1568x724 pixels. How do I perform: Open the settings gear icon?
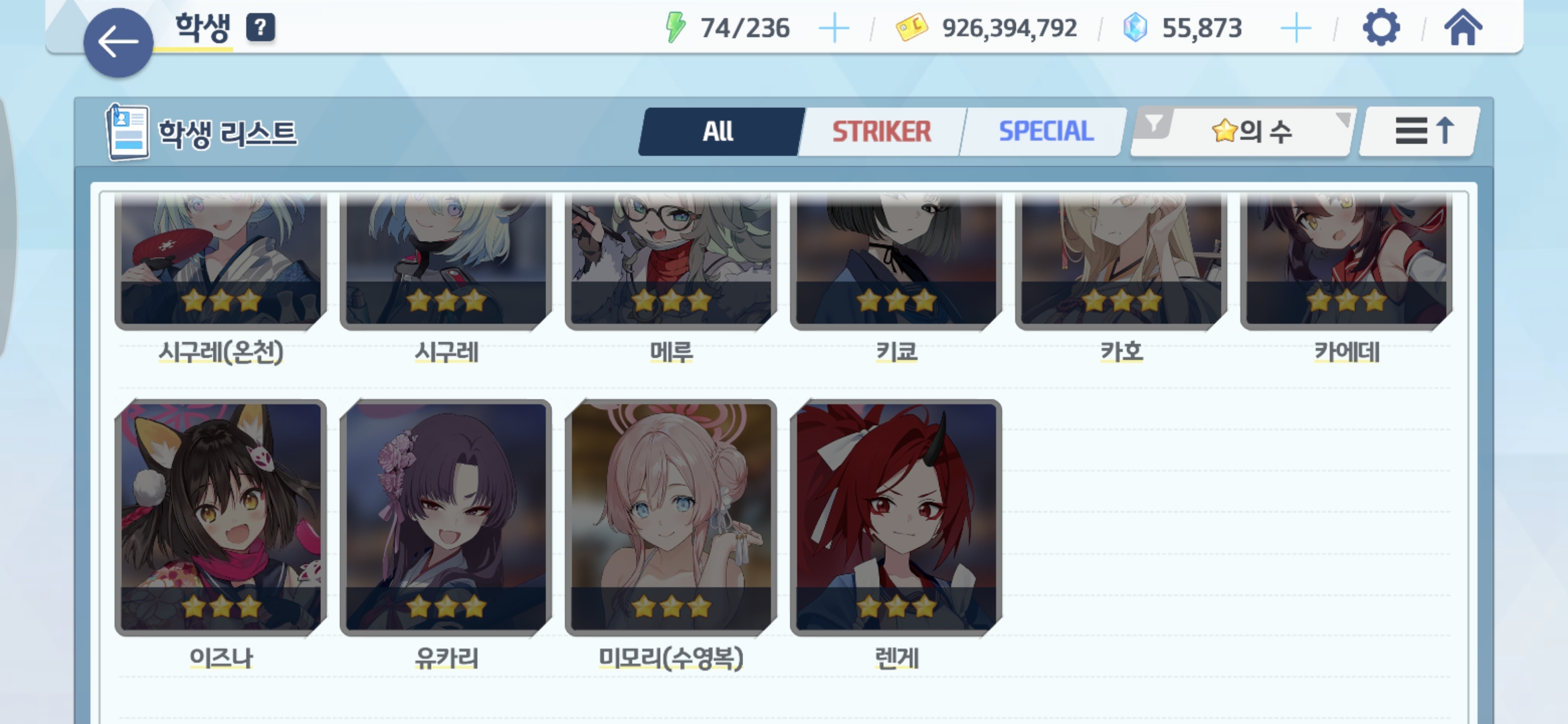[x=1381, y=27]
